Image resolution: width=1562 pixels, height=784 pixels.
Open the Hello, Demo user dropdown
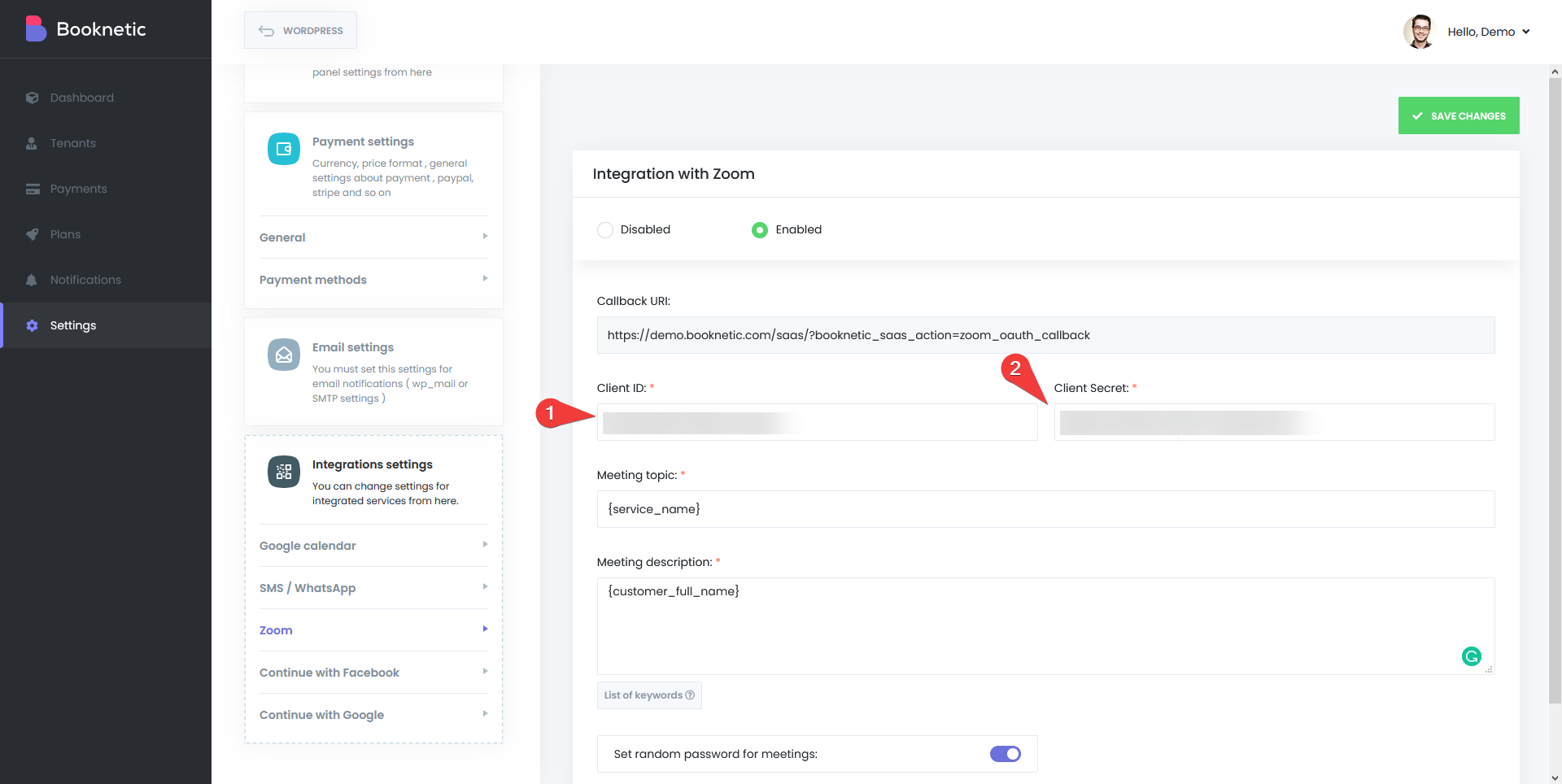tap(1489, 32)
